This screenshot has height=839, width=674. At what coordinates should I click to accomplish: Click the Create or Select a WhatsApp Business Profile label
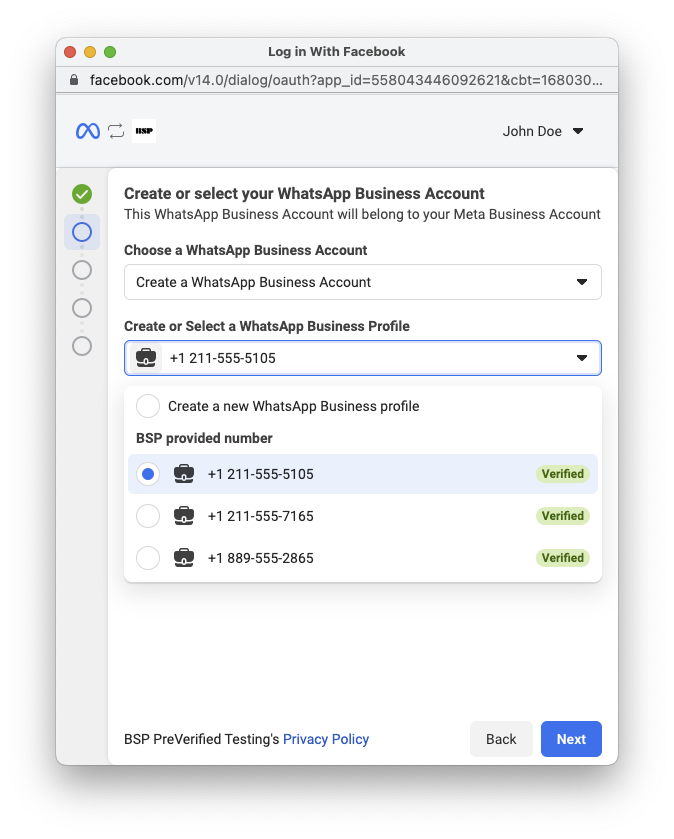(x=267, y=326)
